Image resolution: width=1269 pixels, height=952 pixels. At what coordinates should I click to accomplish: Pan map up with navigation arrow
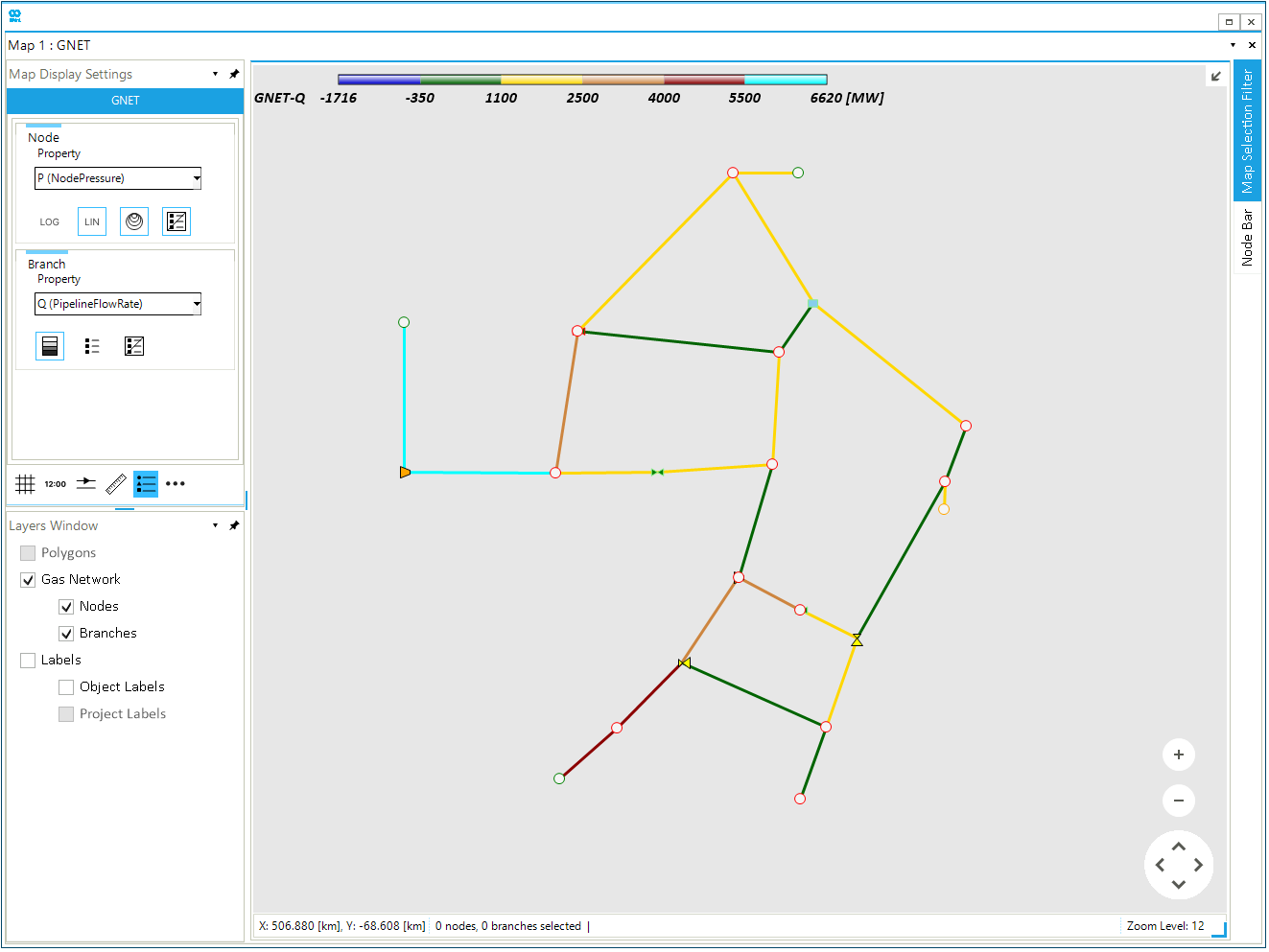1179,846
